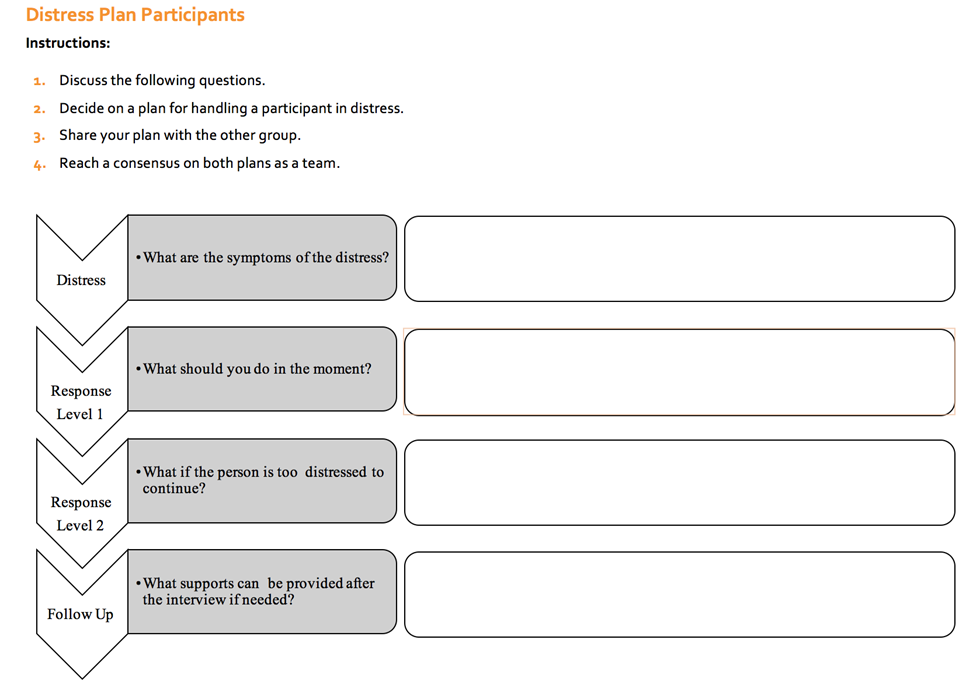Click the Distress Plan Participants heading

pyautogui.click(x=135, y=15)
